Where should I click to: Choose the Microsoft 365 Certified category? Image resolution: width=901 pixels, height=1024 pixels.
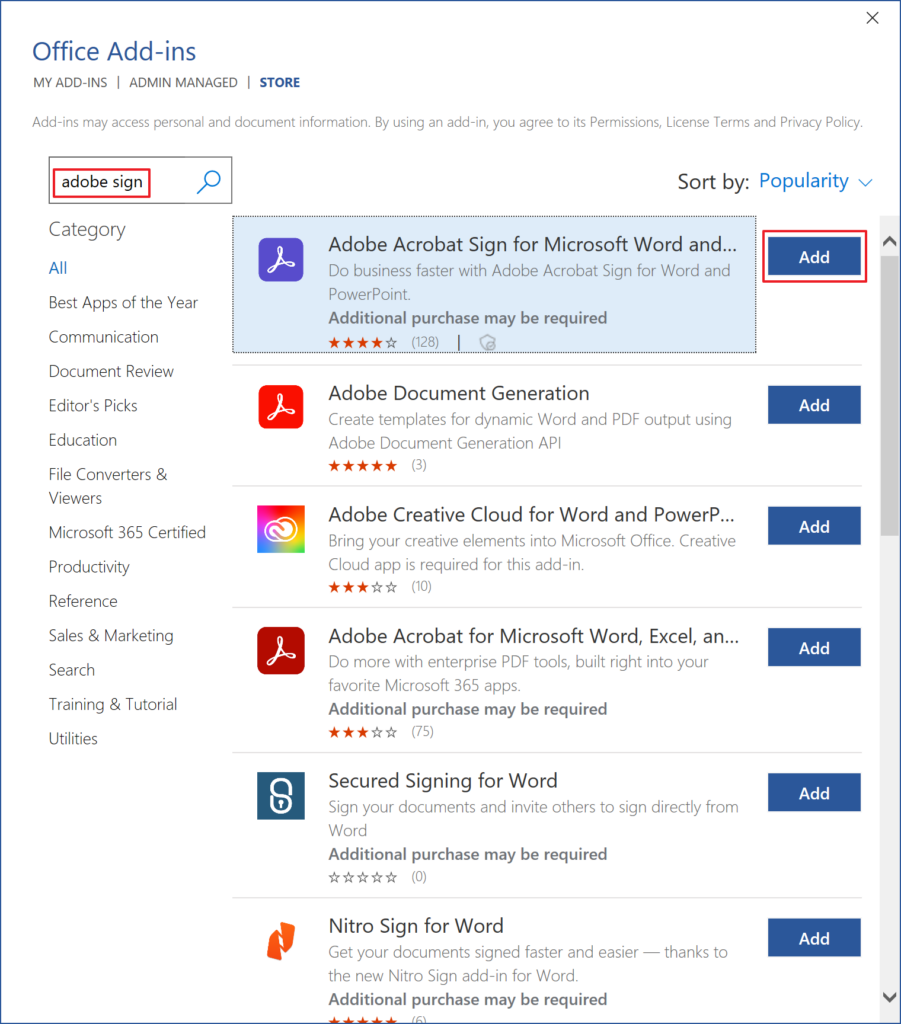(127, 532)
